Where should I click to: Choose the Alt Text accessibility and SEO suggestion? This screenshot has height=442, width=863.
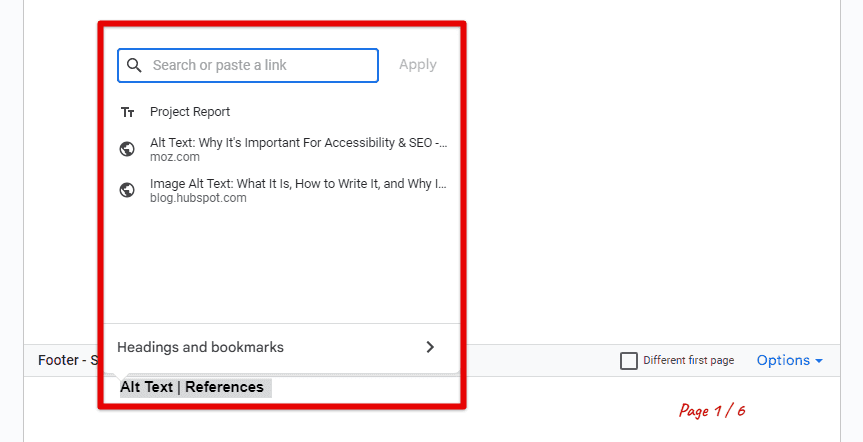point(282,149)
